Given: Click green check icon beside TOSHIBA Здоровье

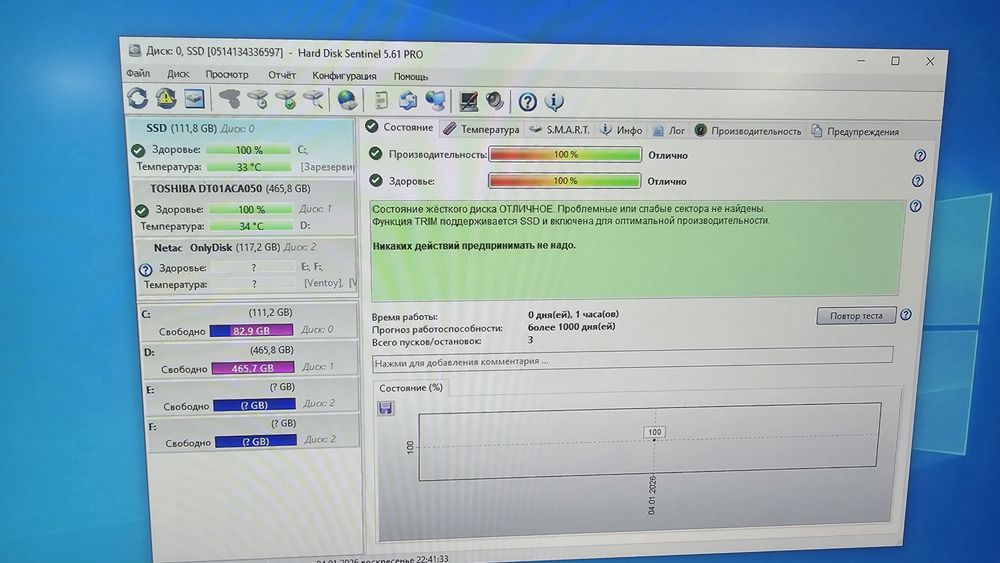Looking at the screenshot, I should point(142,210).
